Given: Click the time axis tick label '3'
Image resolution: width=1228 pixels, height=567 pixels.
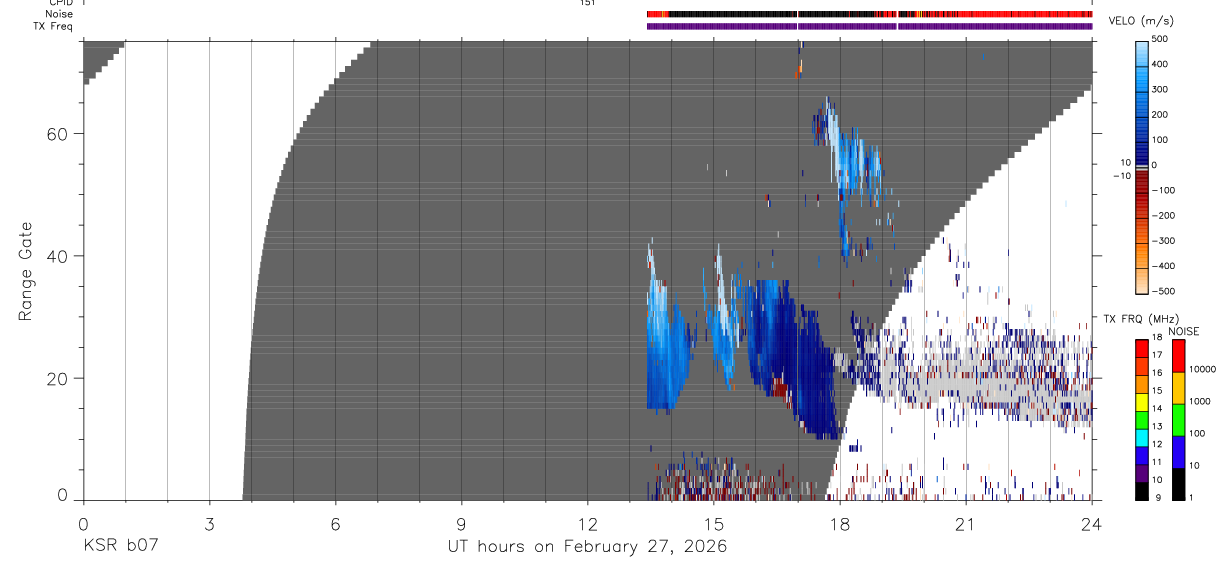Looking at the screenshot, I should (209, 523).
